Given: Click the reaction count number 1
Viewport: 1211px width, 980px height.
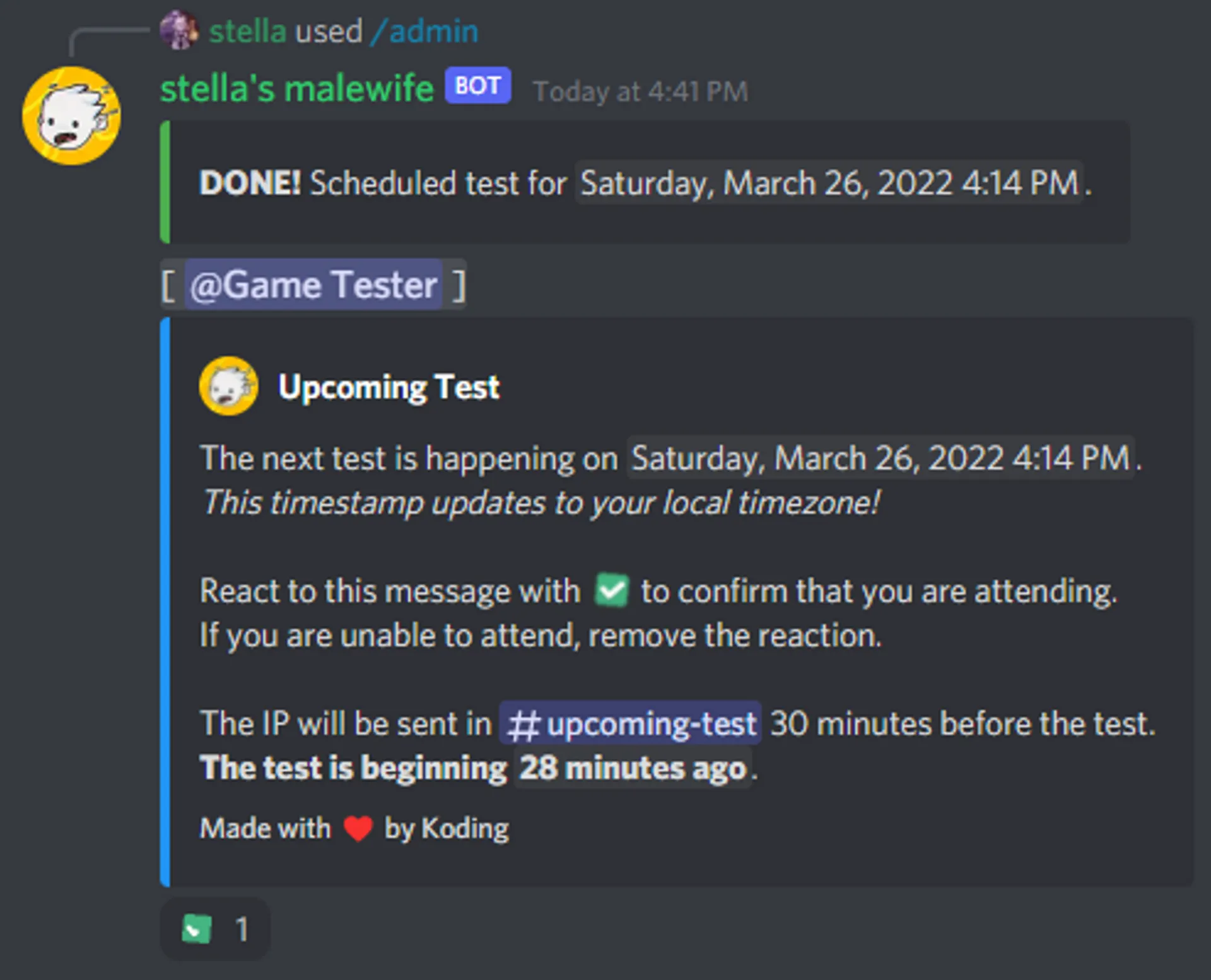Looking at the screenshot, I should click(x=242, y=929).
